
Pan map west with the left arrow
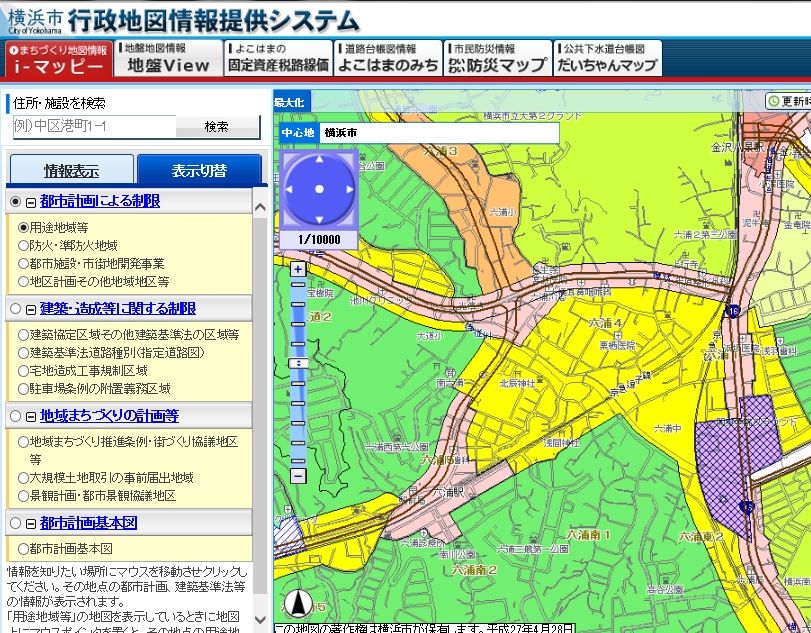(289, 189)
